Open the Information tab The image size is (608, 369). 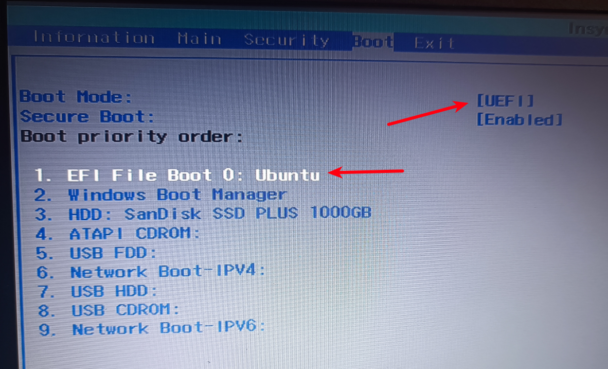point(94,38)
